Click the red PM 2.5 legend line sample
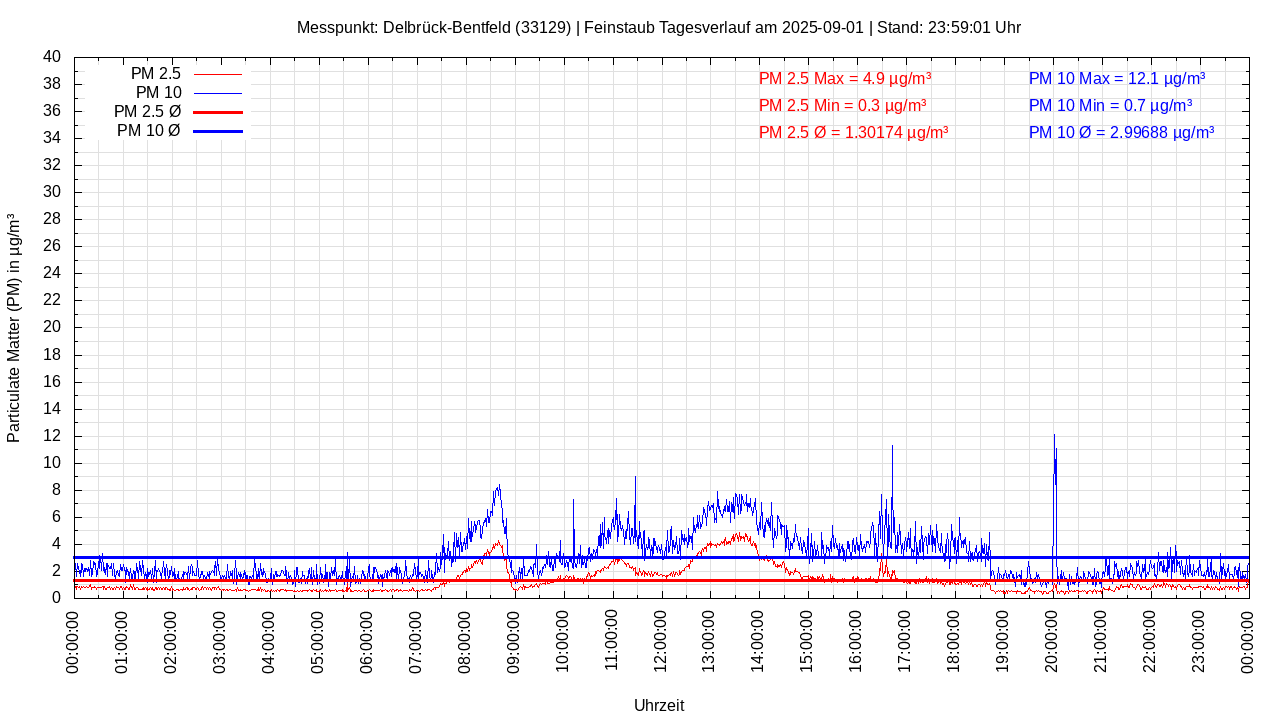This screenshot has height=720, width=1280. click(217, 74)
